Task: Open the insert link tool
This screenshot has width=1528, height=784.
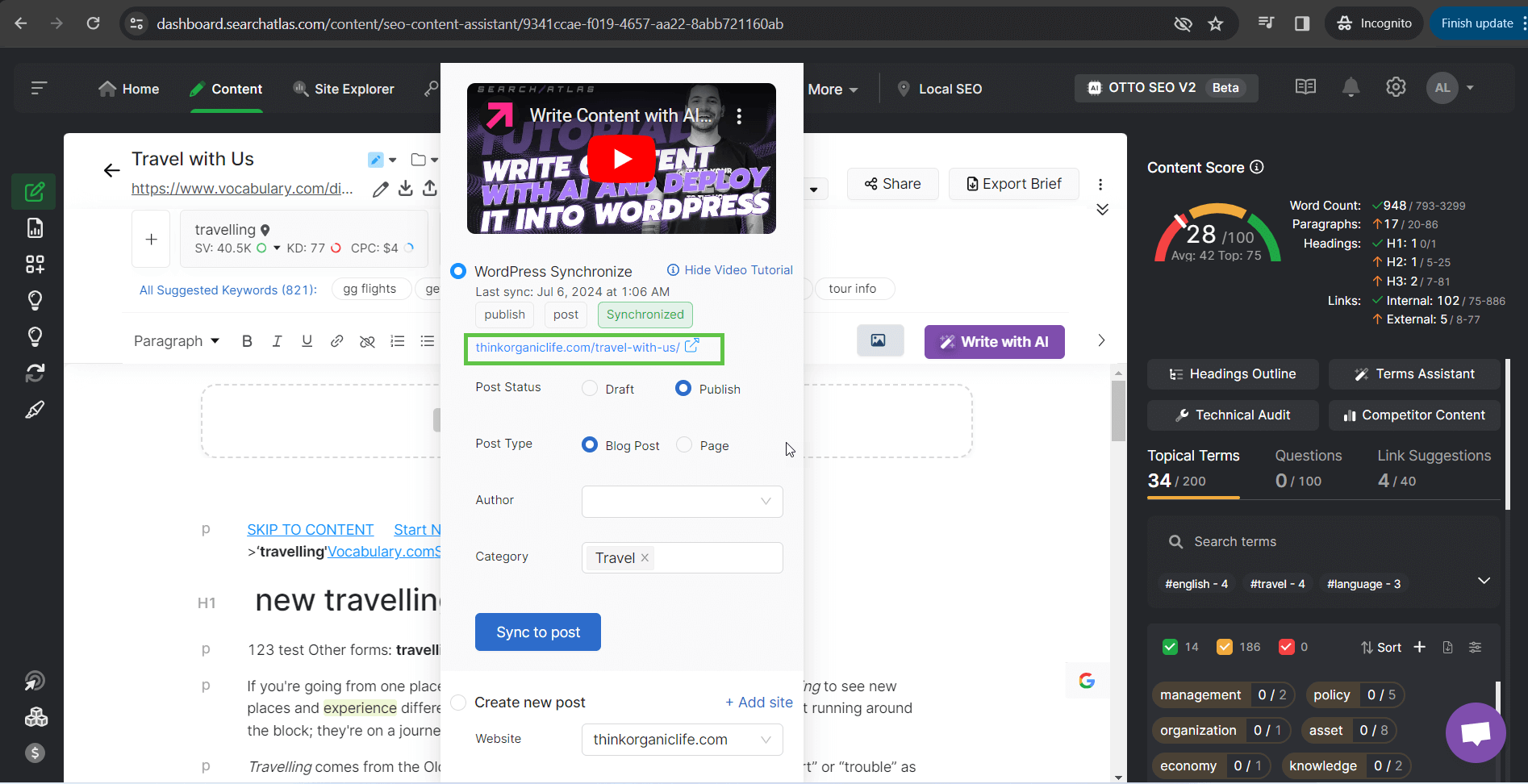Action: 336,341
